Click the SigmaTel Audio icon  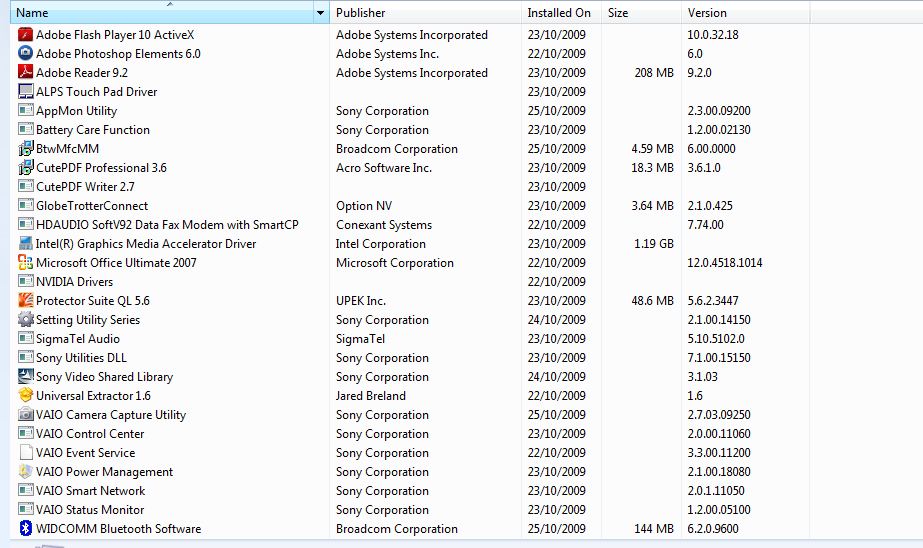(25, 338)
